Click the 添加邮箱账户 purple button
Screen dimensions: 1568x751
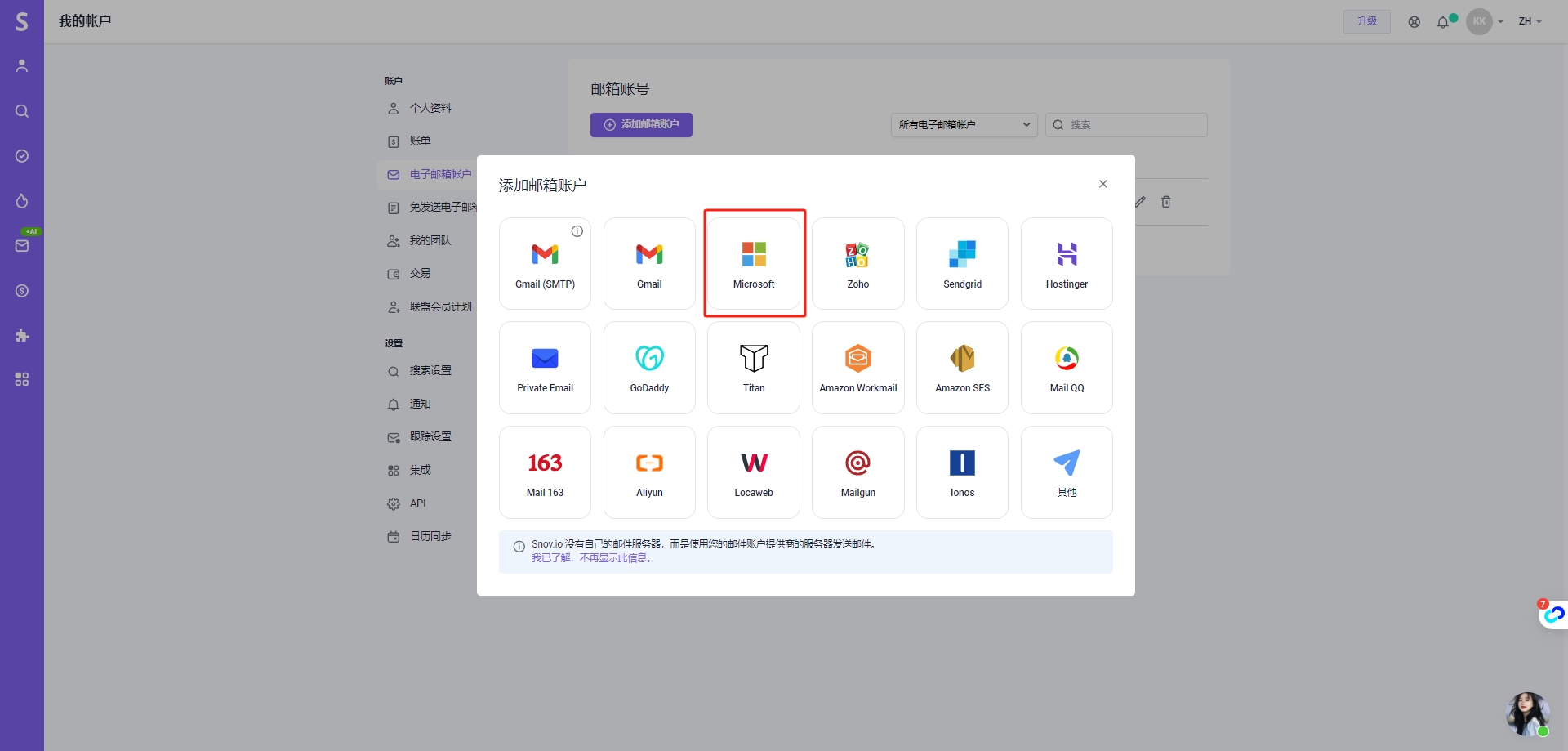641,125
